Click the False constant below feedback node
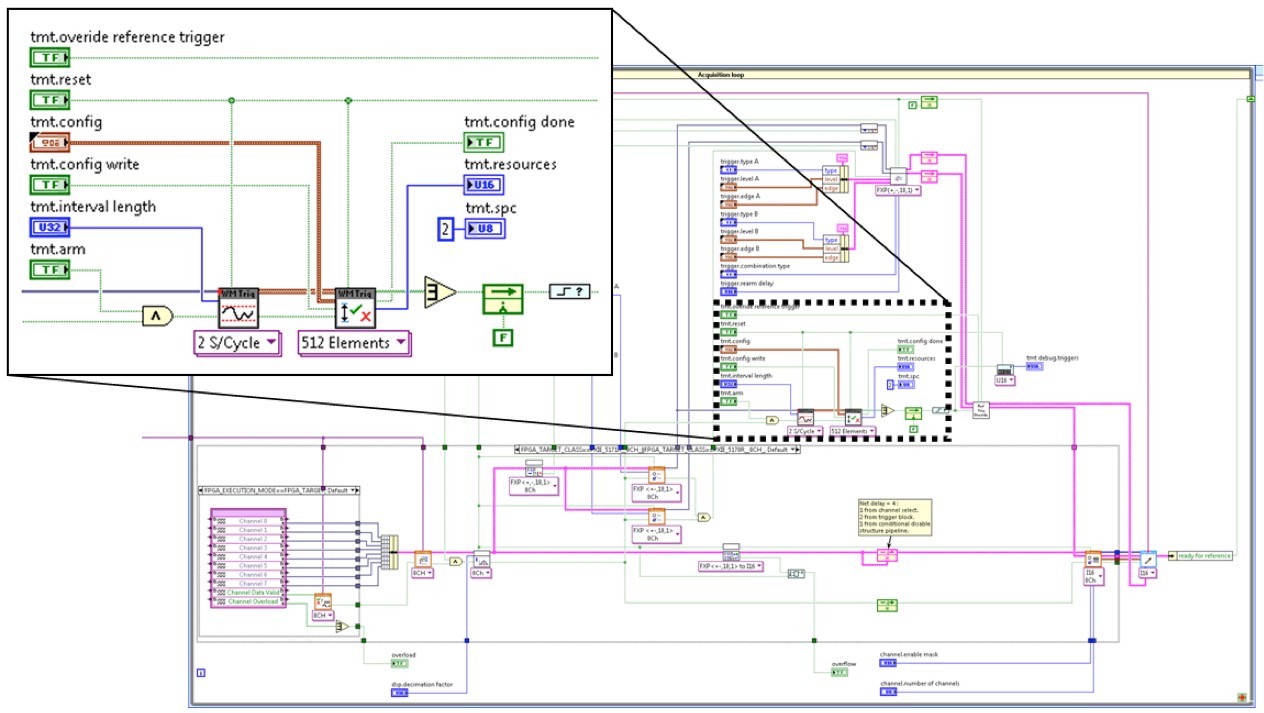 [503, 337]
